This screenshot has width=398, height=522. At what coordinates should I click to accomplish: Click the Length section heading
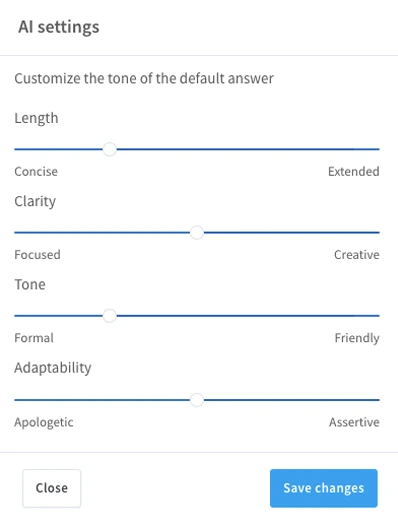[36, 118]
